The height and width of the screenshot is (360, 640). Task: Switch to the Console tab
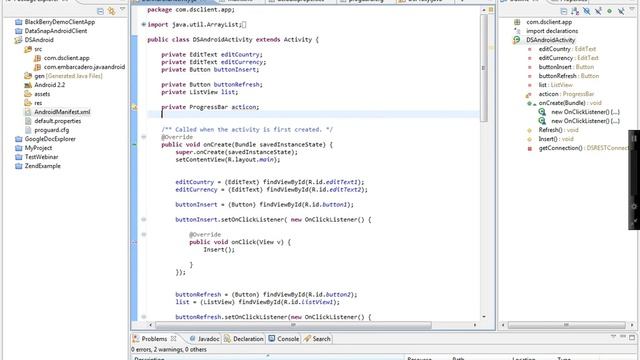[x=284, y=339]
